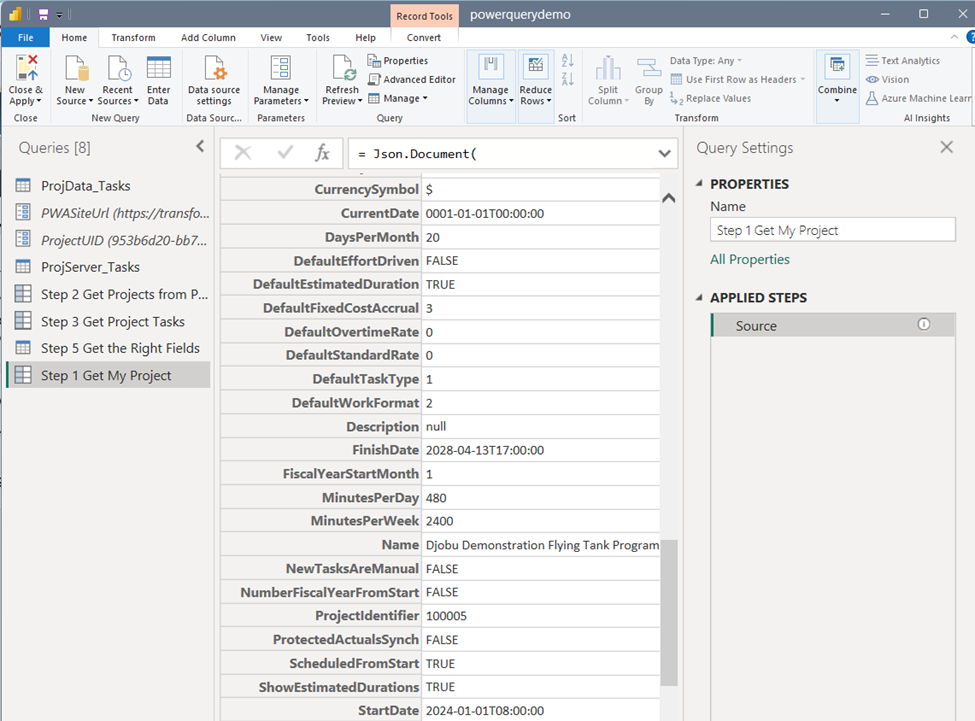Select the Source applied step
The image size is (975, 721).
pos(833,325)
